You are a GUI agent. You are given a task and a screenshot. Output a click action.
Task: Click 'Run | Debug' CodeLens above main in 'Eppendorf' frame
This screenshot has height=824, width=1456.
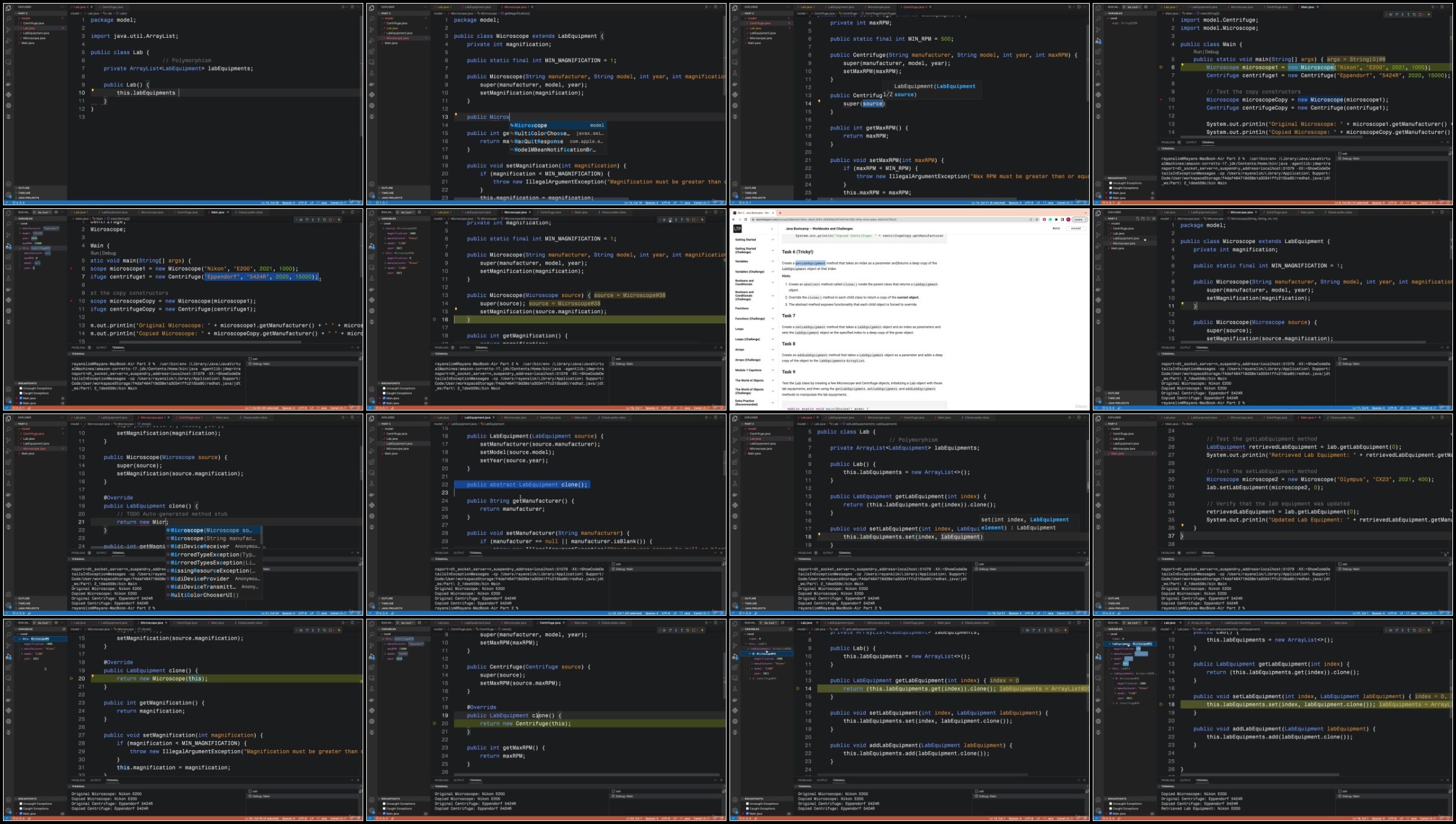tap(103, 253)
